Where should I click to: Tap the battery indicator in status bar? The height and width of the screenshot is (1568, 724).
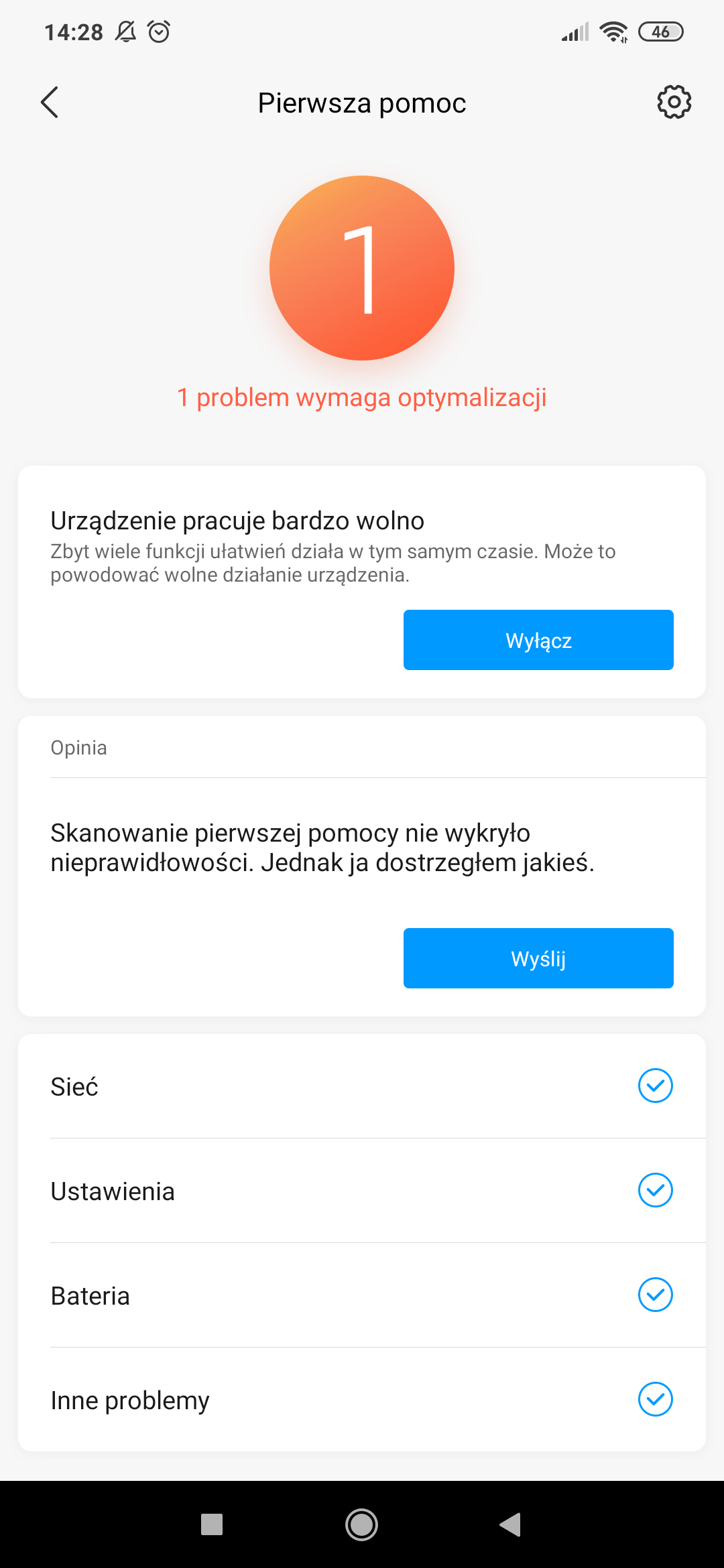[x=660, y=31]
